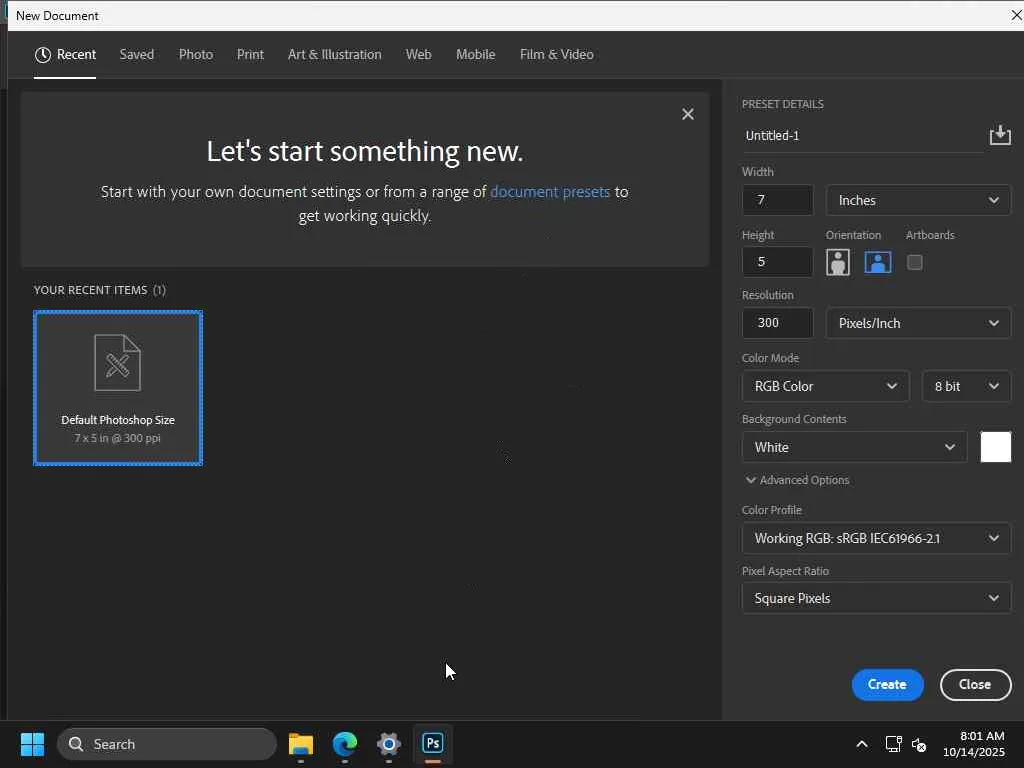The height and width of the screenshot is (768, 1024).
Task: Switch to the Saved tab
Action: (x=136, y=55)
